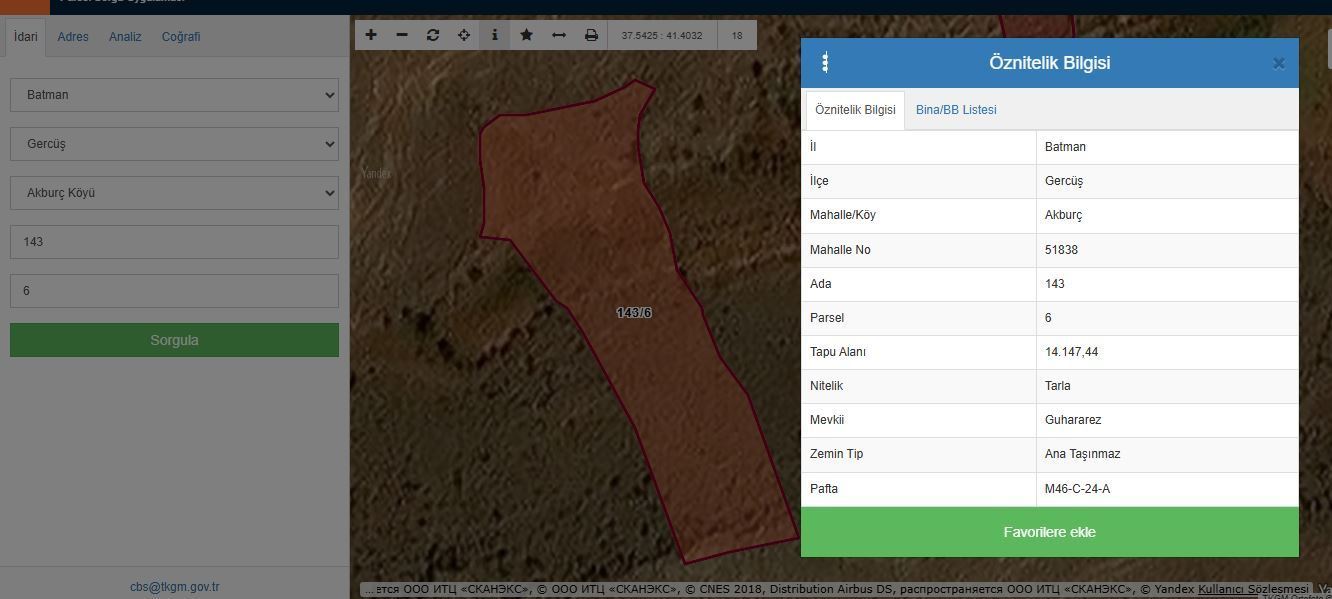
Task: Click the Ada input field with 143
Action: [174, 242]
